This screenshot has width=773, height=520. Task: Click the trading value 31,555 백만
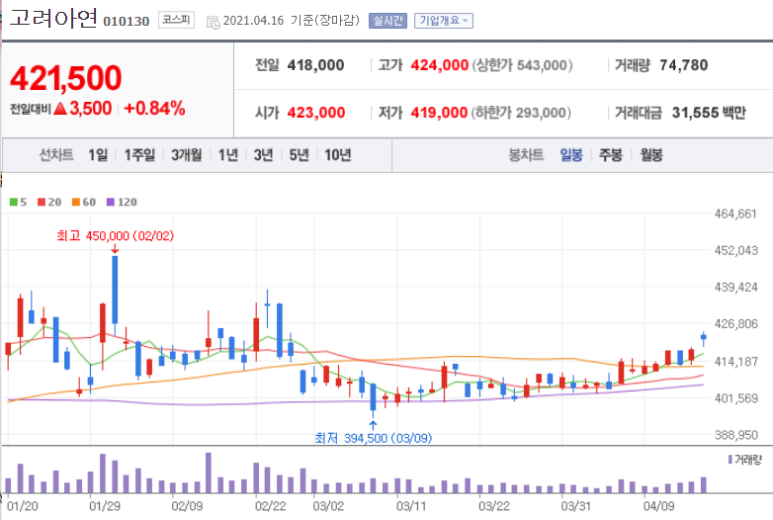709,112
